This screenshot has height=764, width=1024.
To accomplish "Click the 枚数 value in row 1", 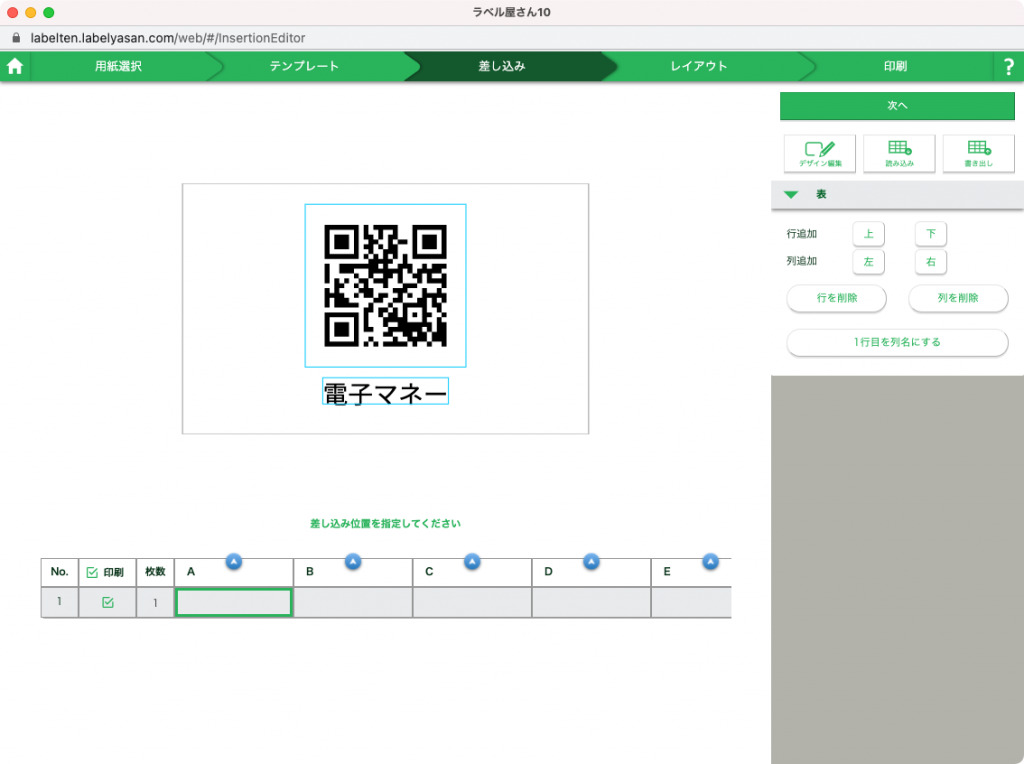I will (155, 602).
